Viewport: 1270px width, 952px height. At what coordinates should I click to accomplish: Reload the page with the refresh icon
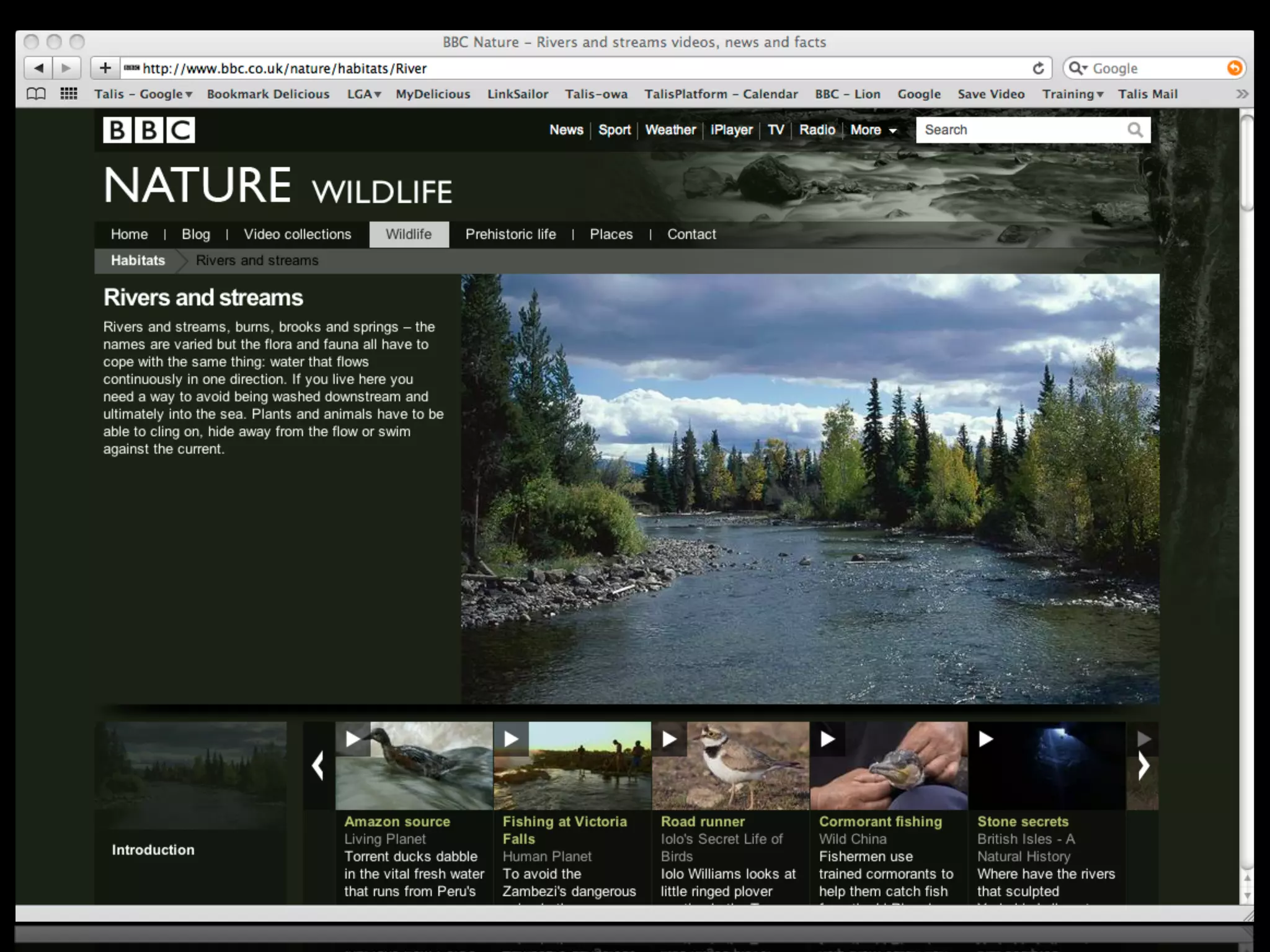tap(1038, 68)
